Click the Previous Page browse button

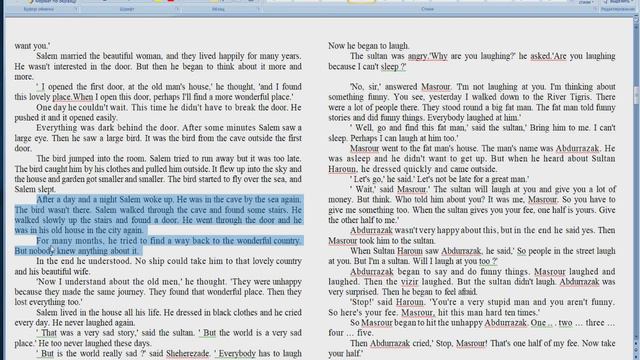636,344
